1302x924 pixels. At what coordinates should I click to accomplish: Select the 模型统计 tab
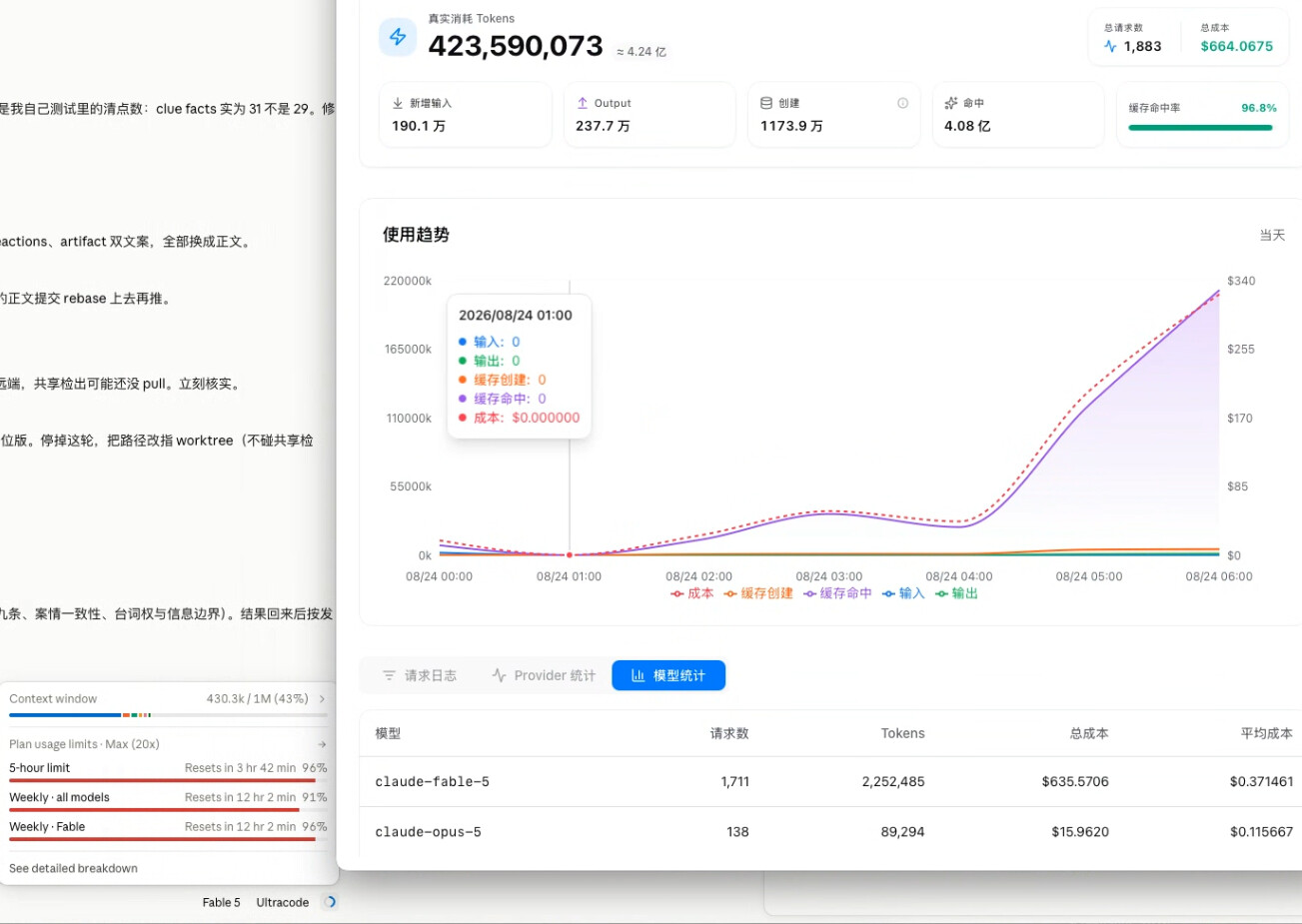[x=668, y=676]
